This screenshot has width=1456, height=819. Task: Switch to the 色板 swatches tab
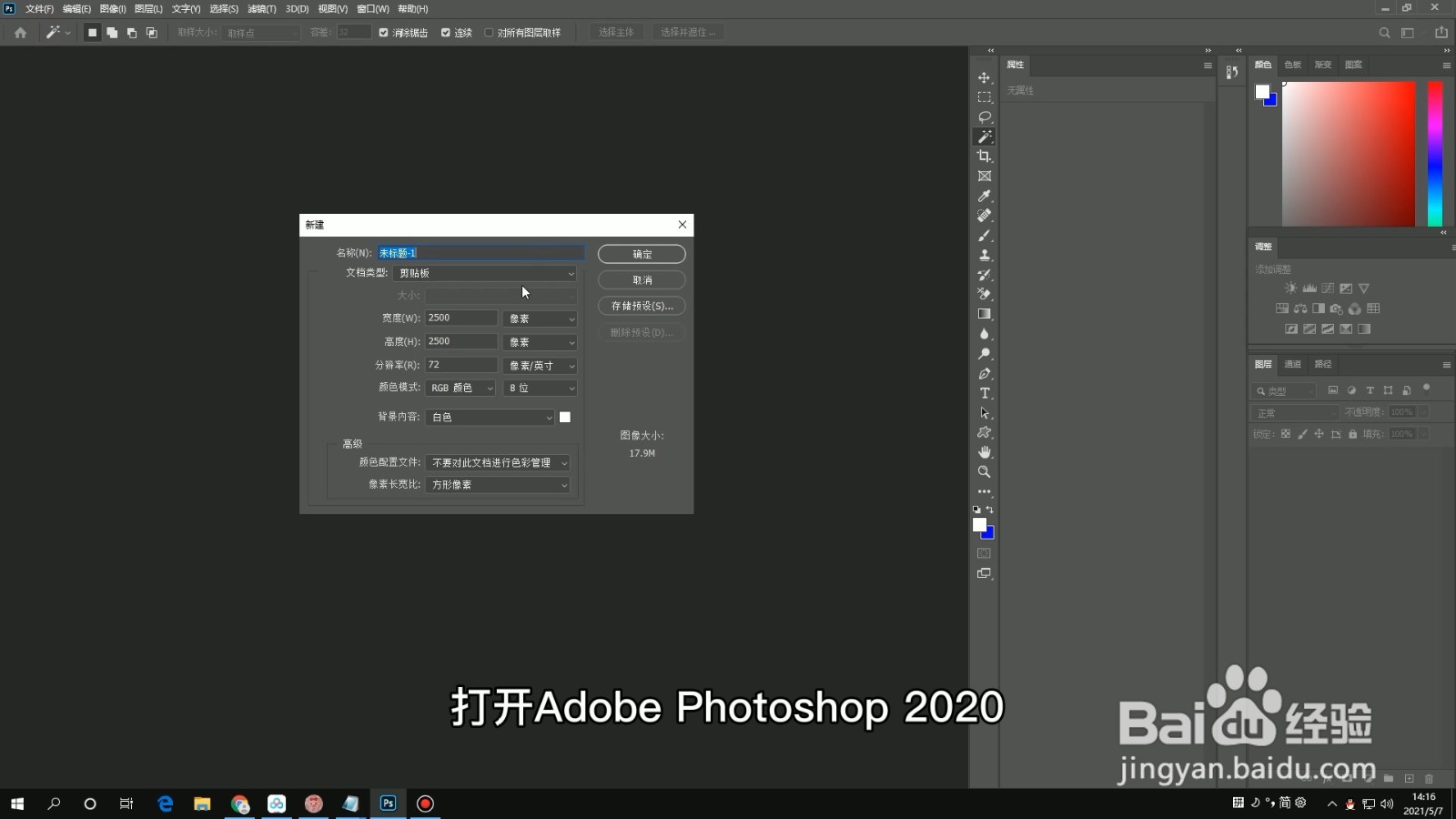(x=1292, y=65)
